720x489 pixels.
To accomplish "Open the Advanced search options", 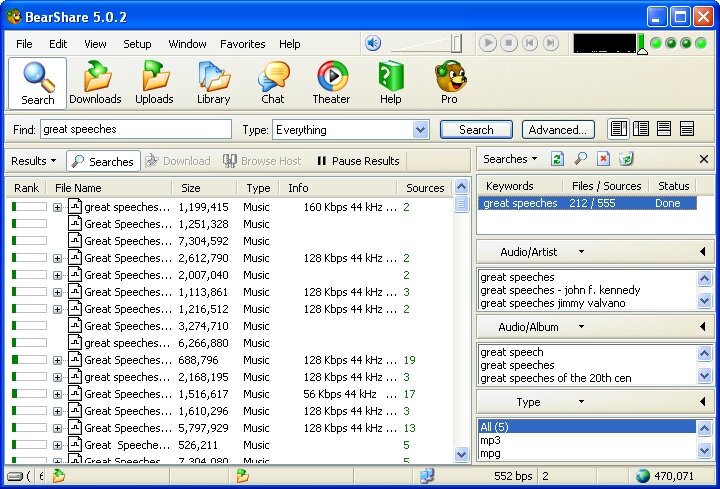I will point(558,130).
